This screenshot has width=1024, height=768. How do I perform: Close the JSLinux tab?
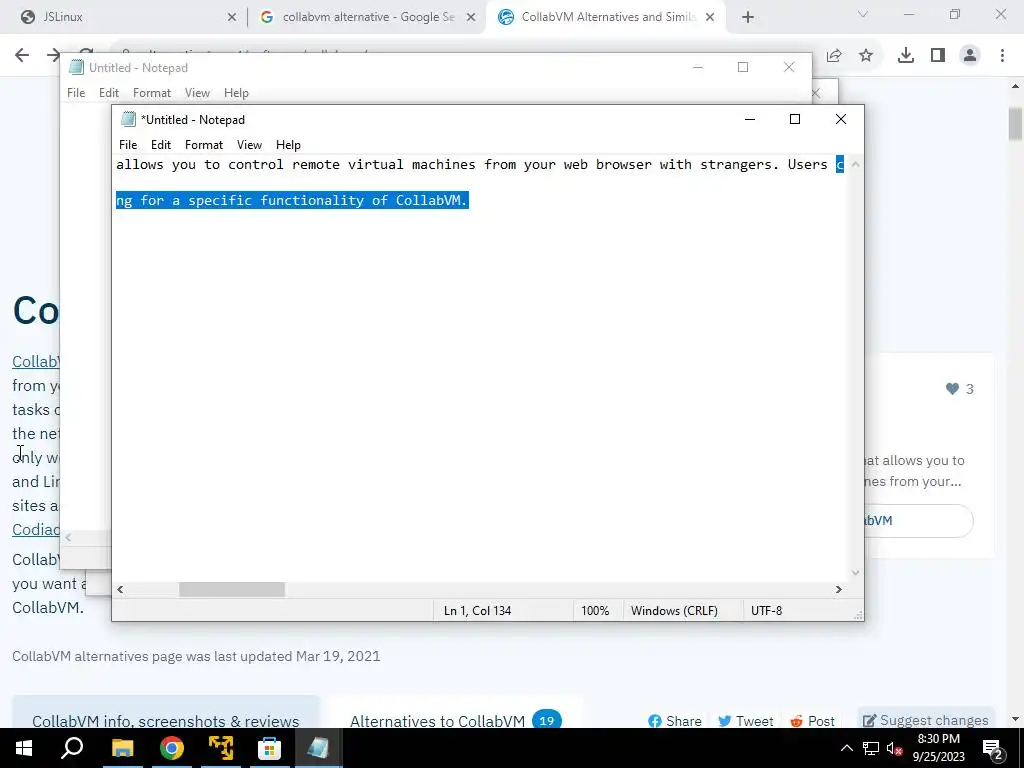pyautogui.click(x=232, y=18)
